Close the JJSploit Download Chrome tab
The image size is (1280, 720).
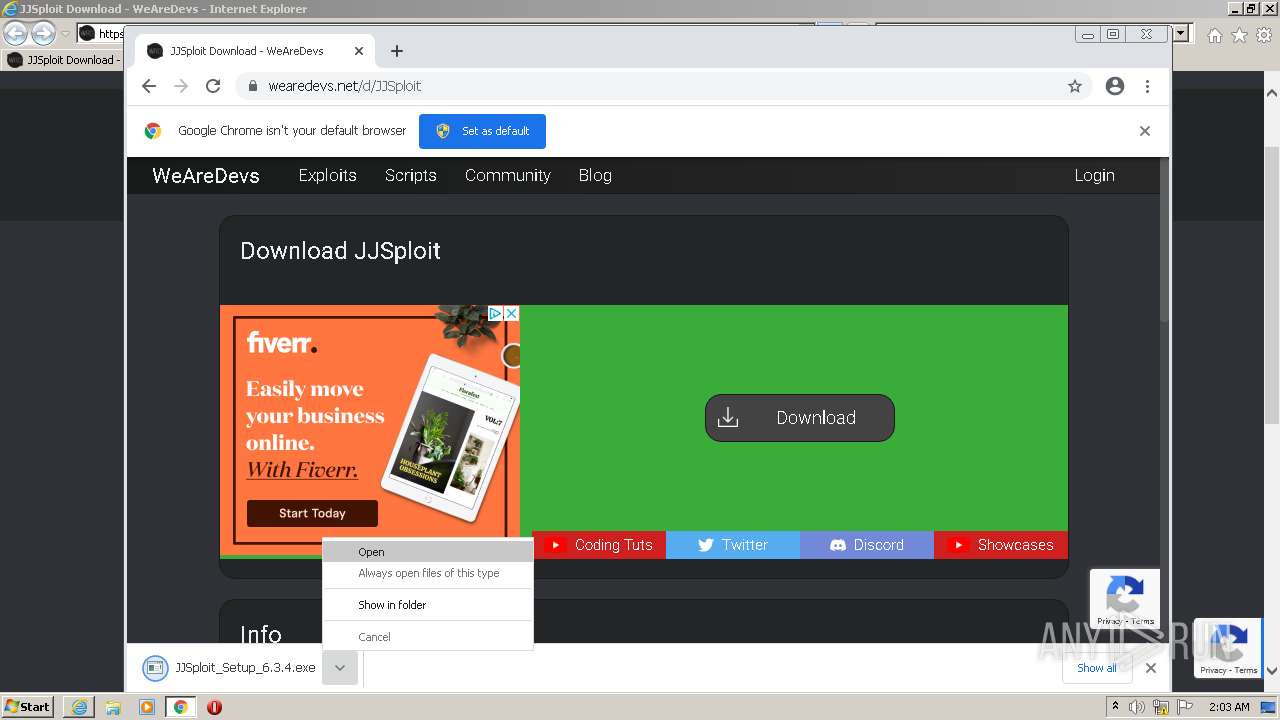point(359,51)
